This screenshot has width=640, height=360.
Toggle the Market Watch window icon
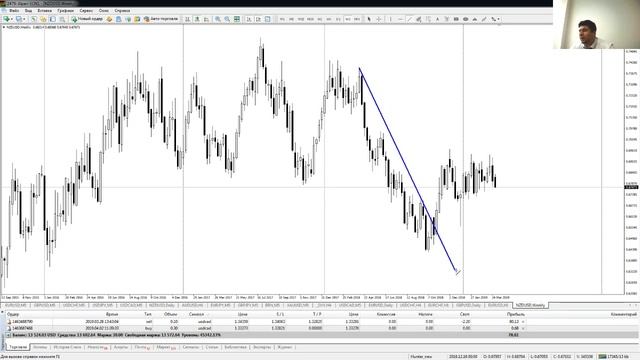(34, 19)
